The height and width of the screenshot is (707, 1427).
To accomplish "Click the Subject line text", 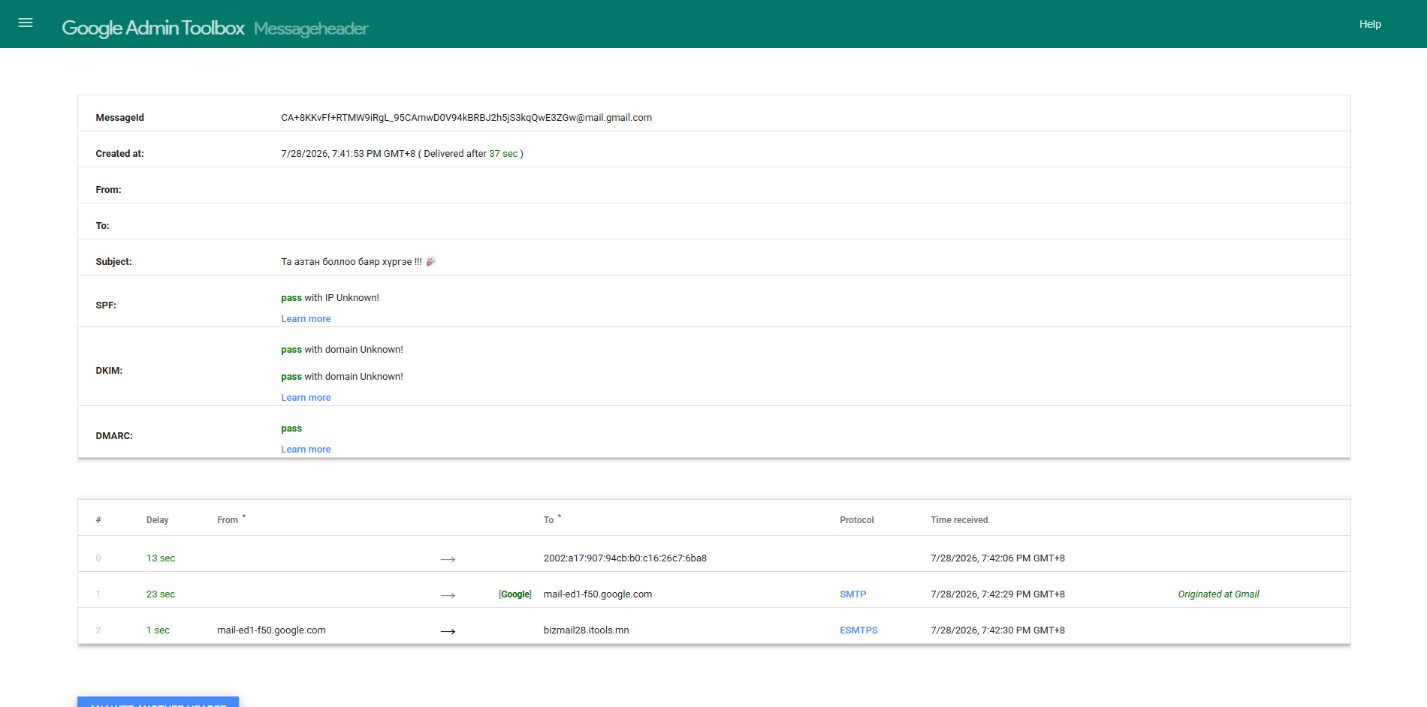I will tap(358, 262).
